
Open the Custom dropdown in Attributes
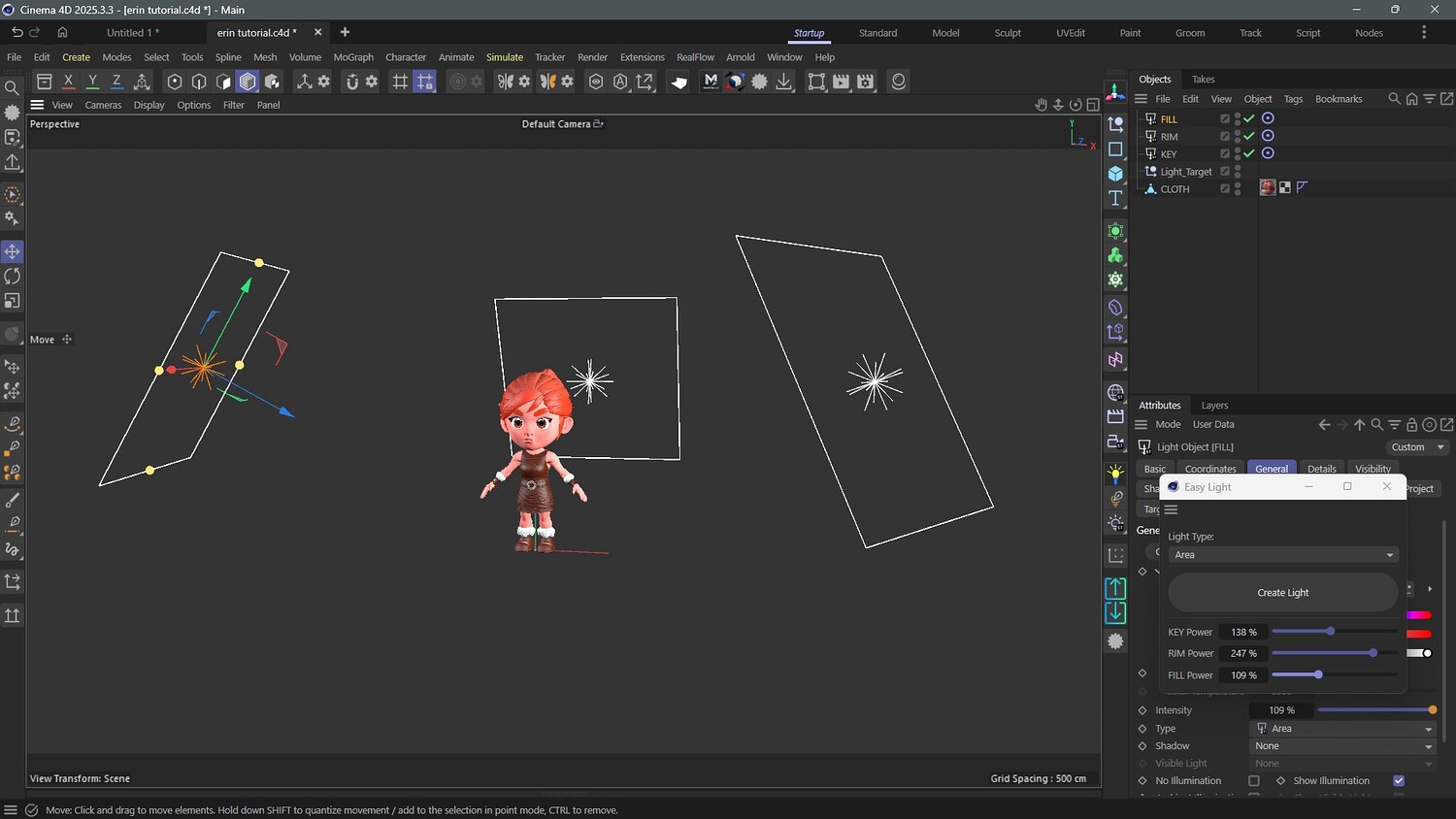[1417, 447]
